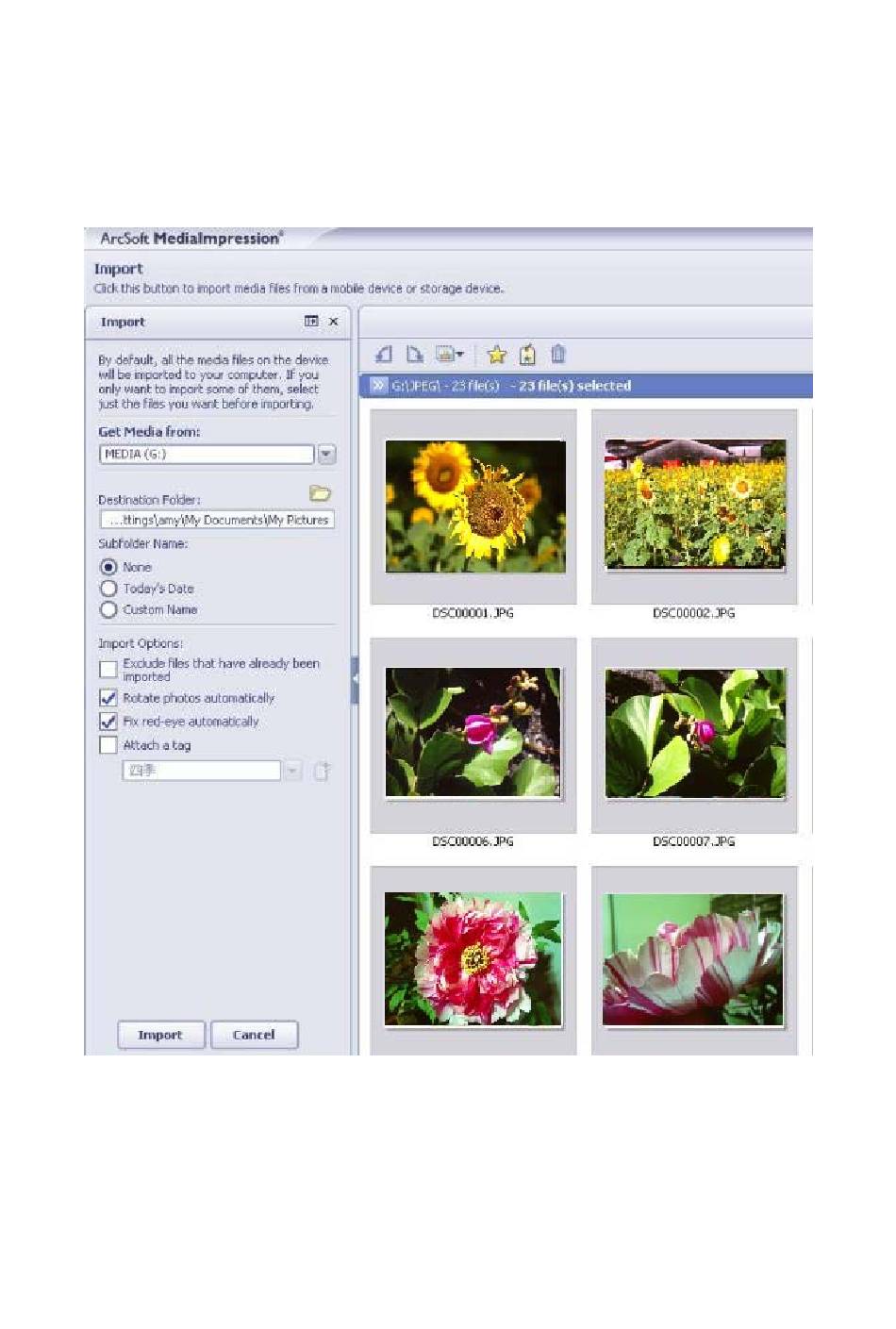Image resolution: width=896 pixels, height=1329 pixels.
Task: Rate selected photos with the star icon
Action: coord(497,355)
